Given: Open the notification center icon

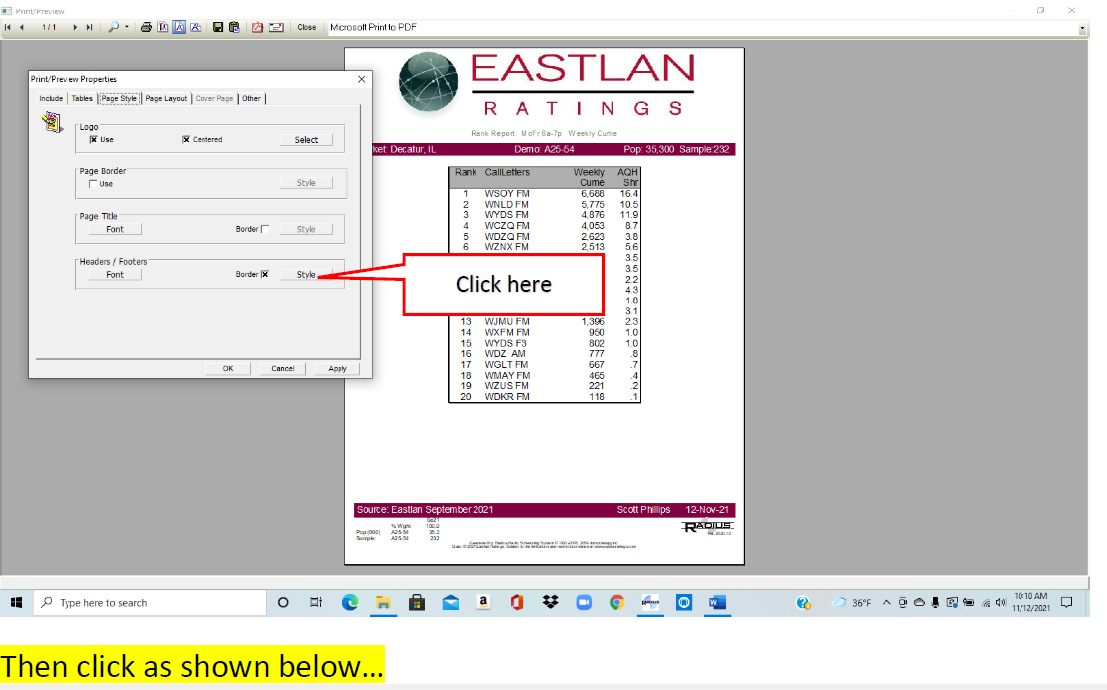Looking at the screenshot, I should click(x=1067, y=602).
